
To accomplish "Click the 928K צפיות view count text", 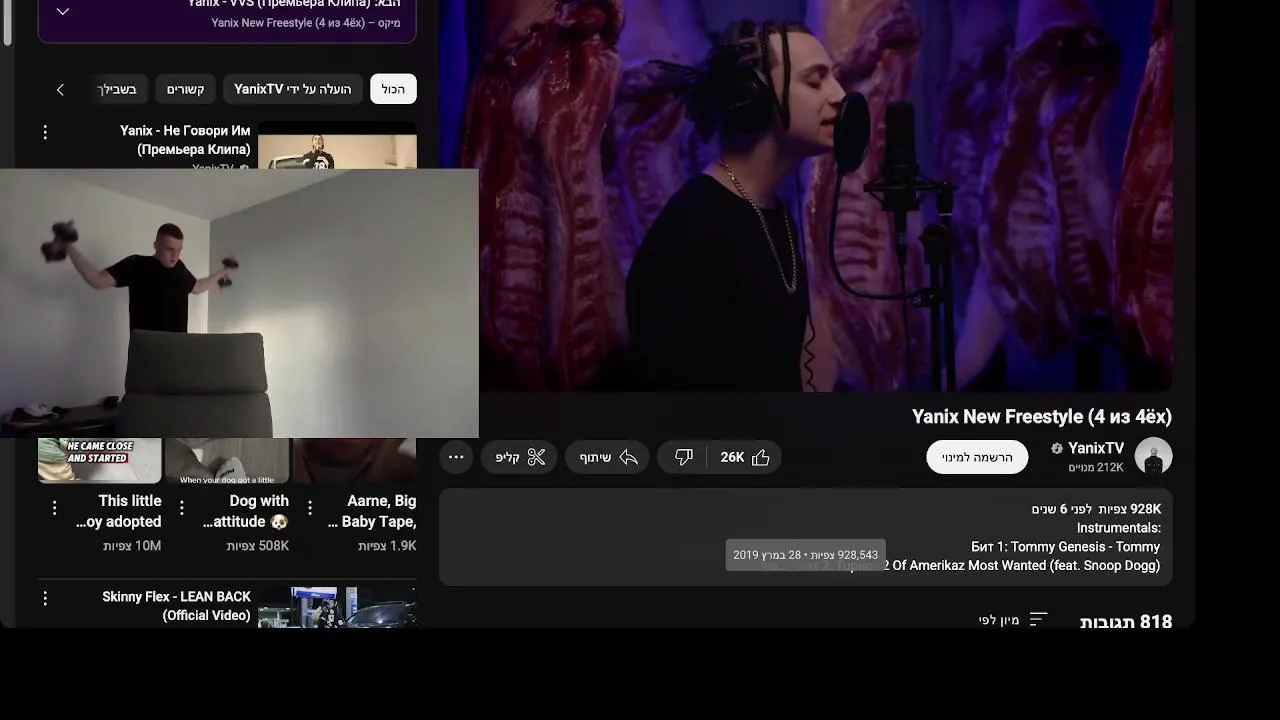I will (x=1129, y=509).
